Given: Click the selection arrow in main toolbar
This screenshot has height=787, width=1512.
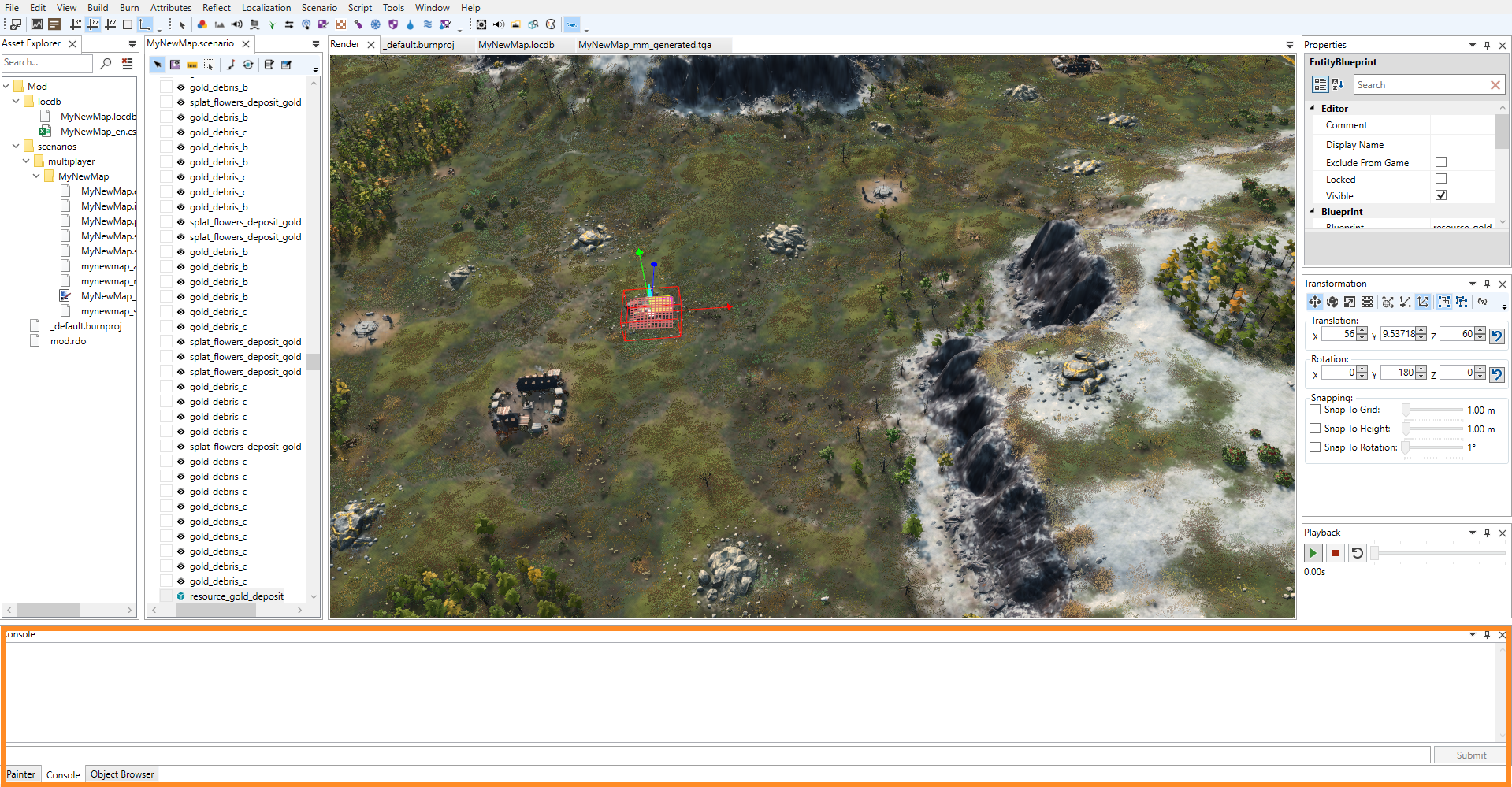Looking at the screenshot, I should [182, 24].
